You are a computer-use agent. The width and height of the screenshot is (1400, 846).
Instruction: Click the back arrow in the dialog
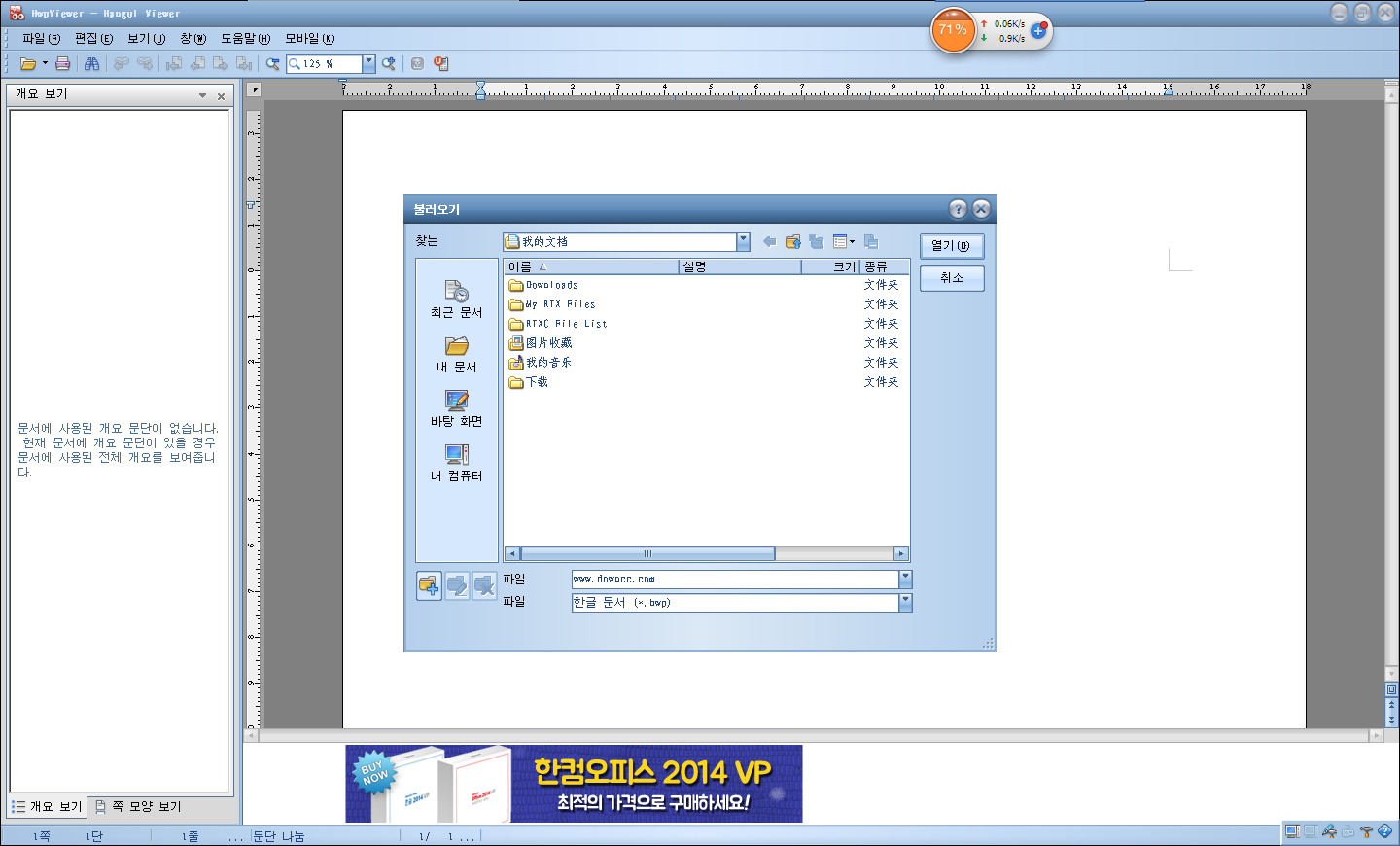769,241
